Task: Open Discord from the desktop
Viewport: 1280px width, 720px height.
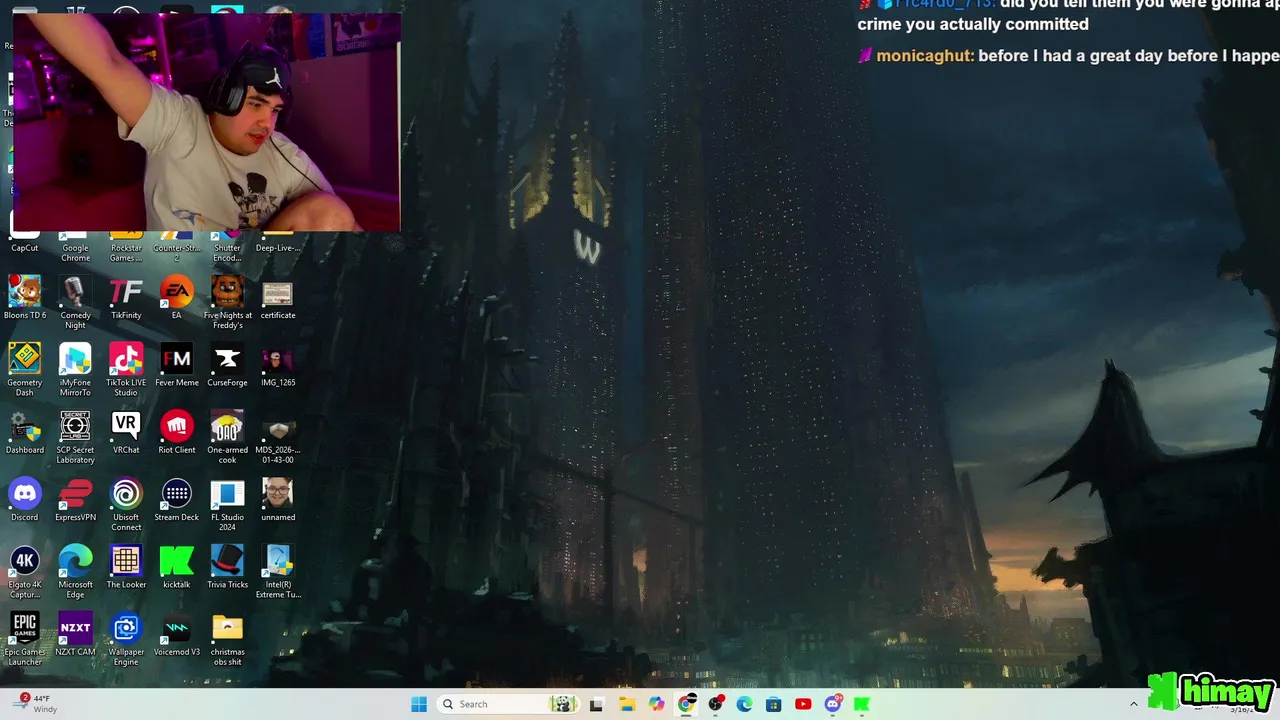Action: pyautogui.click(x=25, y=500)
